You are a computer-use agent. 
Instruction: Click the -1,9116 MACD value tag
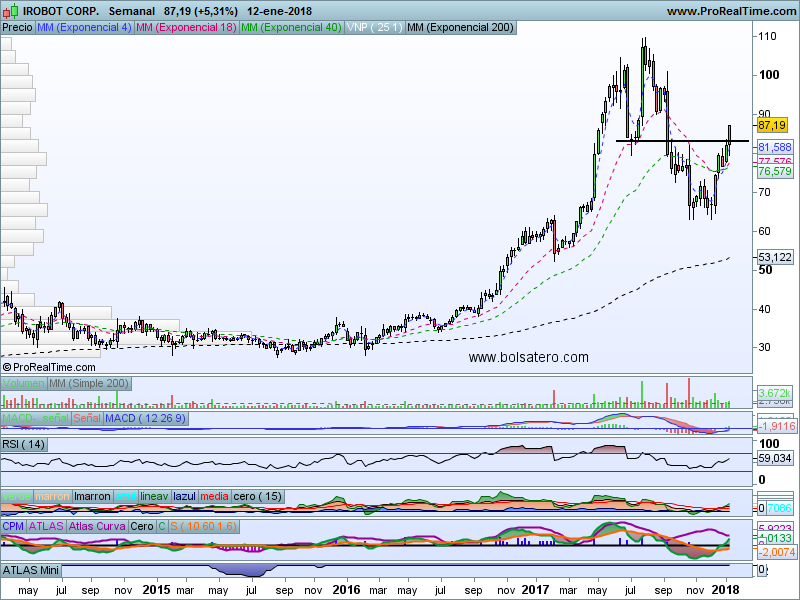coord(776,426)
